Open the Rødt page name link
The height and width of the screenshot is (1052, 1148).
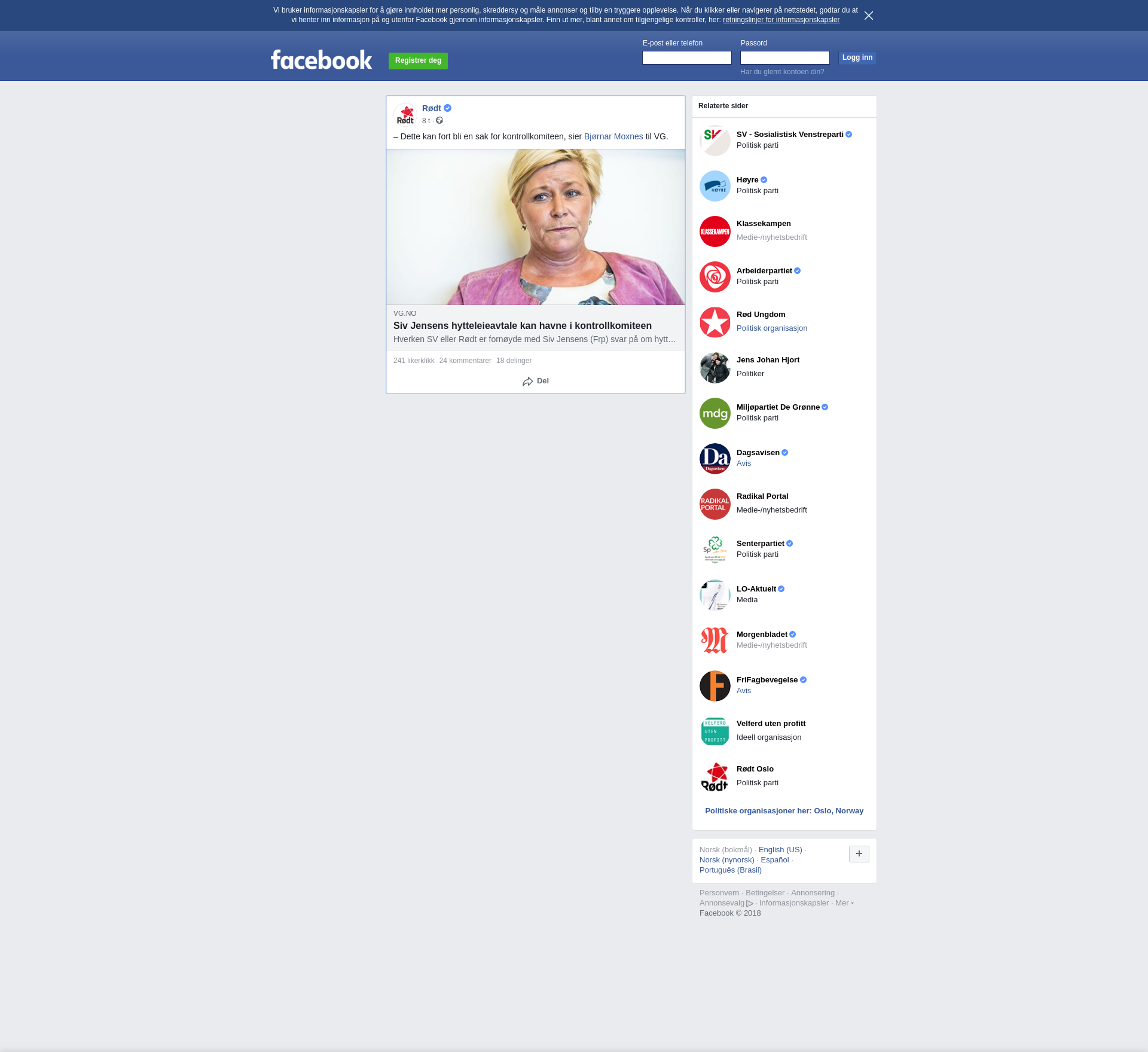coord(432,108)
